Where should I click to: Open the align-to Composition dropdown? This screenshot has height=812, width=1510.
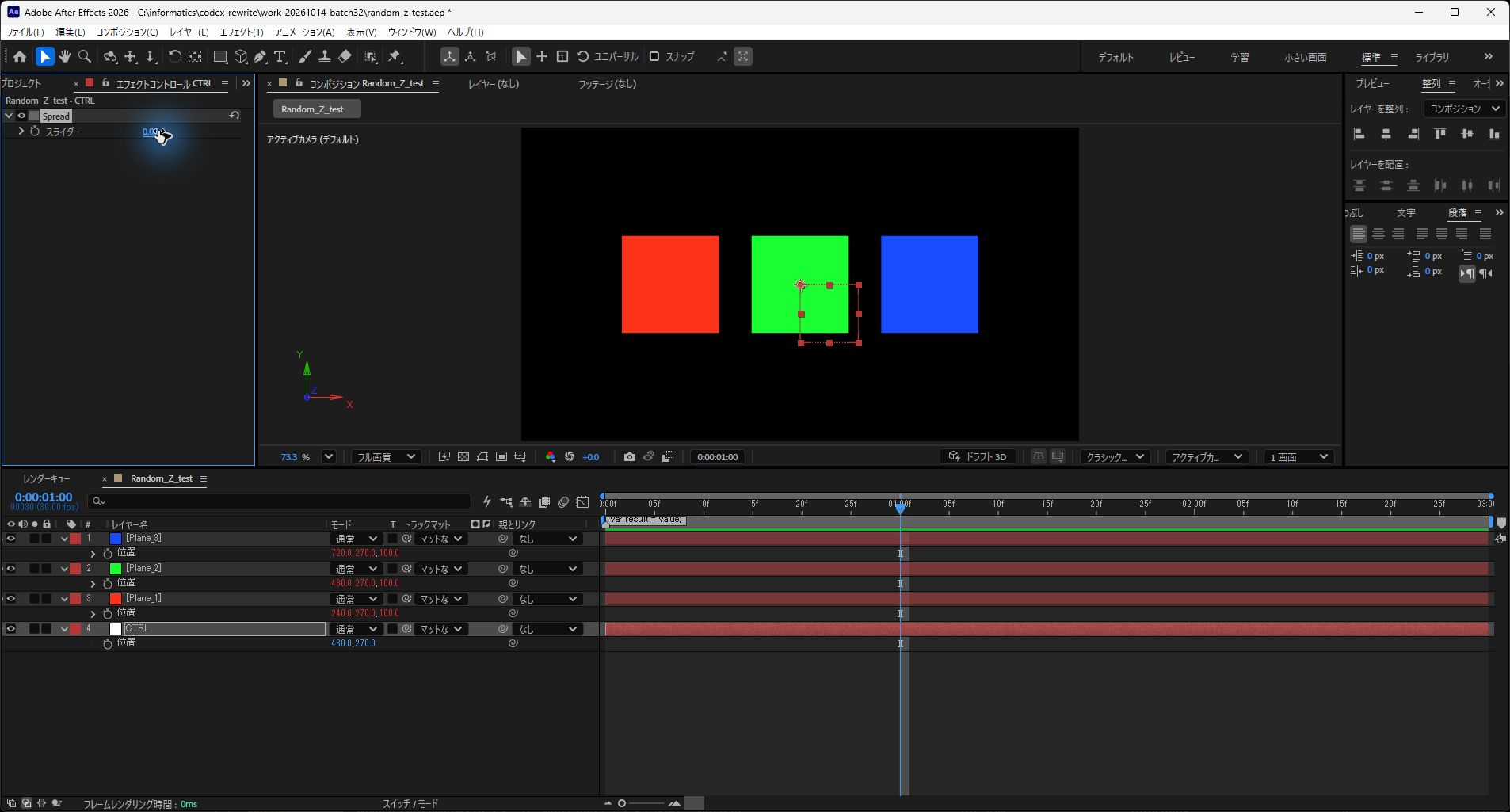(1464, 109)
